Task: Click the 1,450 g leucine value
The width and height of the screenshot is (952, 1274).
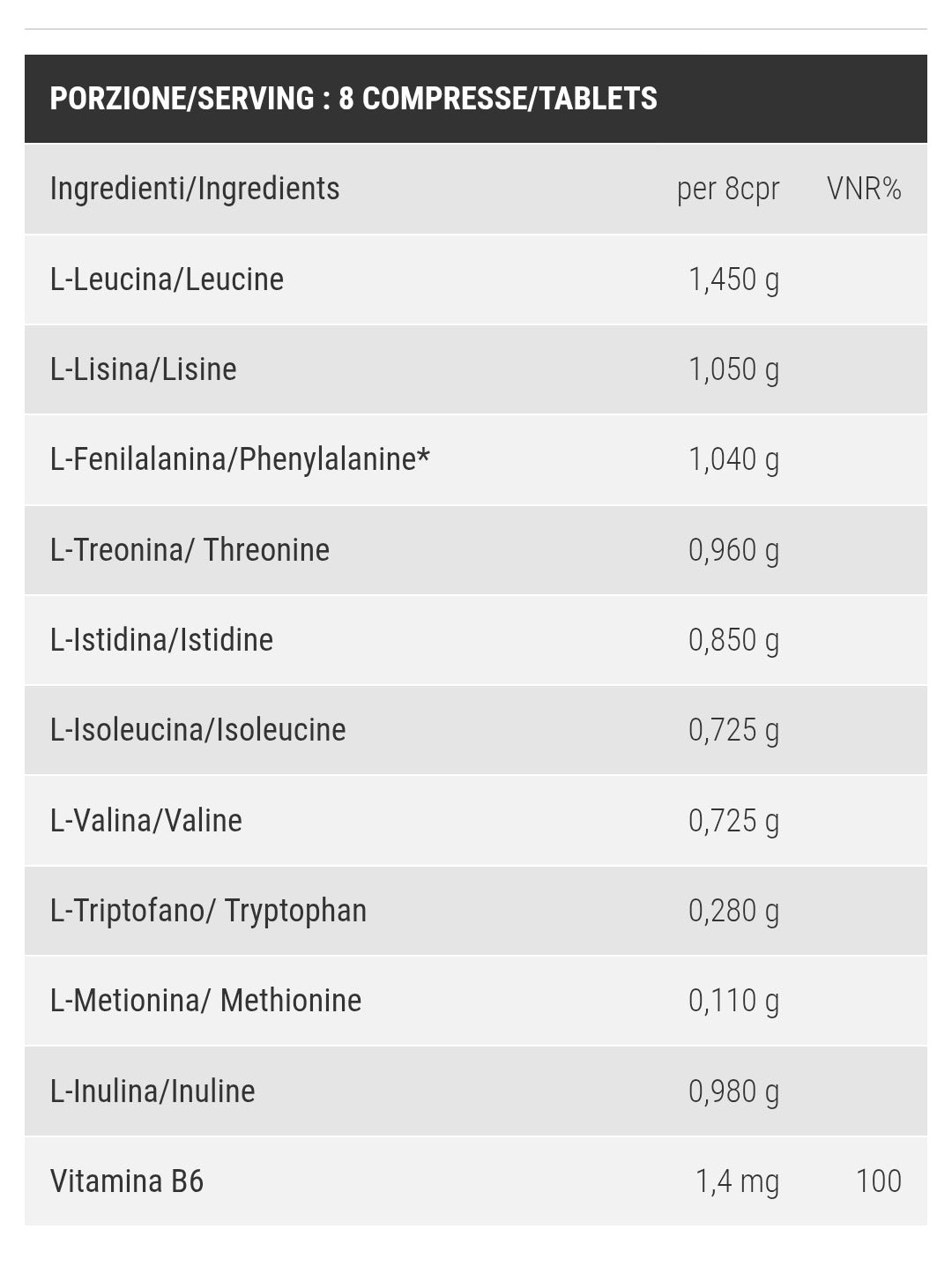Action: tap(733, 279)
